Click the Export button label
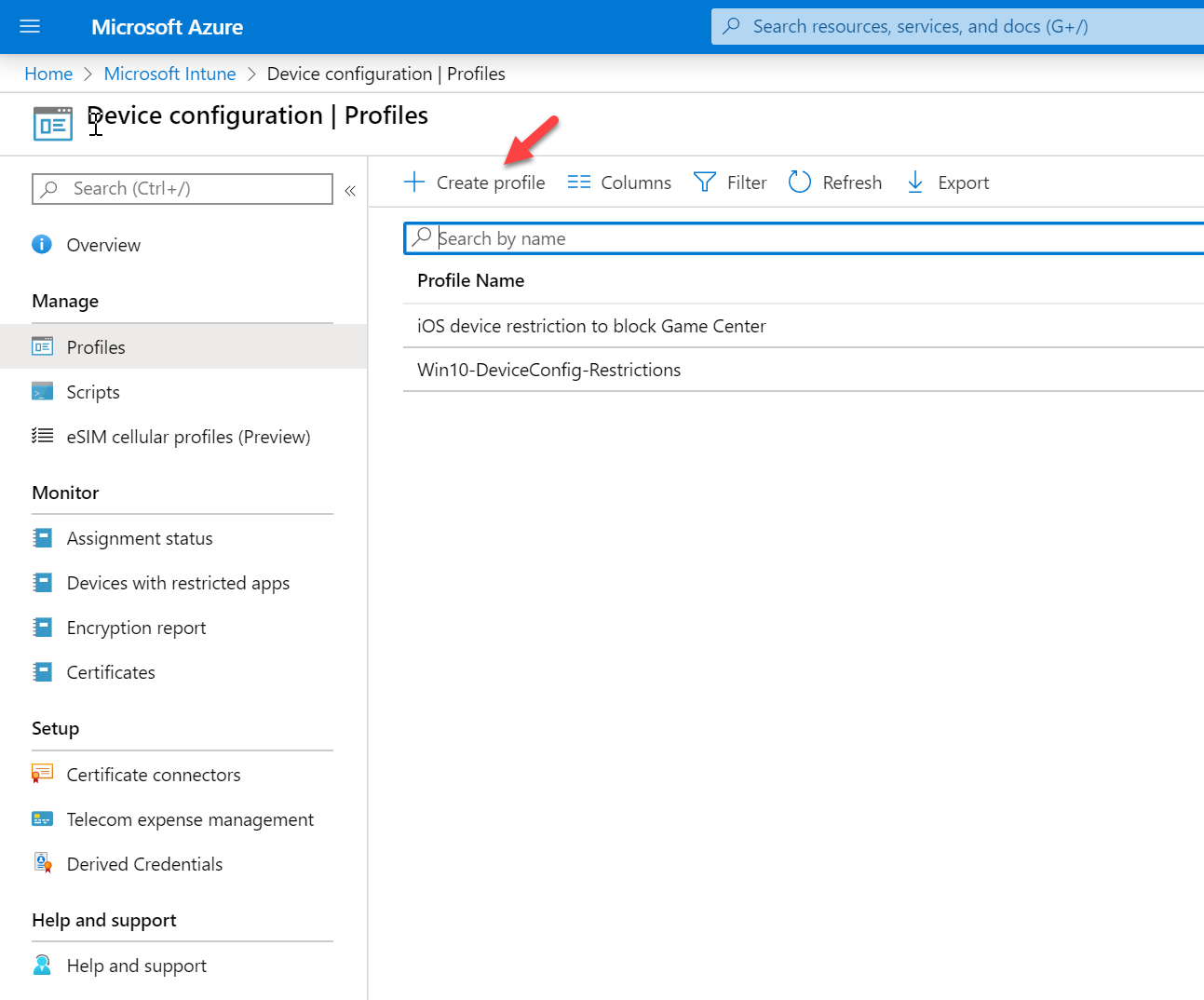The height and width of the screenshot is (1000, 1204). click(x=964, y=182)
